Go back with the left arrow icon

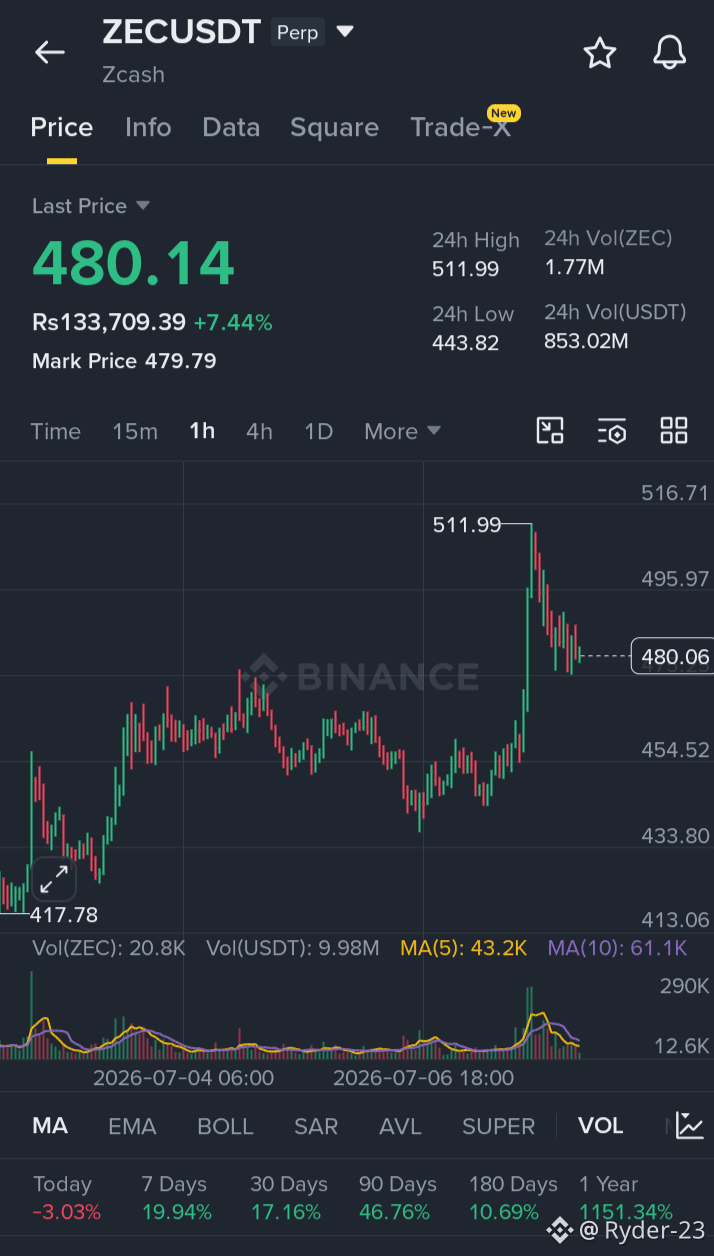coord(49,53)
